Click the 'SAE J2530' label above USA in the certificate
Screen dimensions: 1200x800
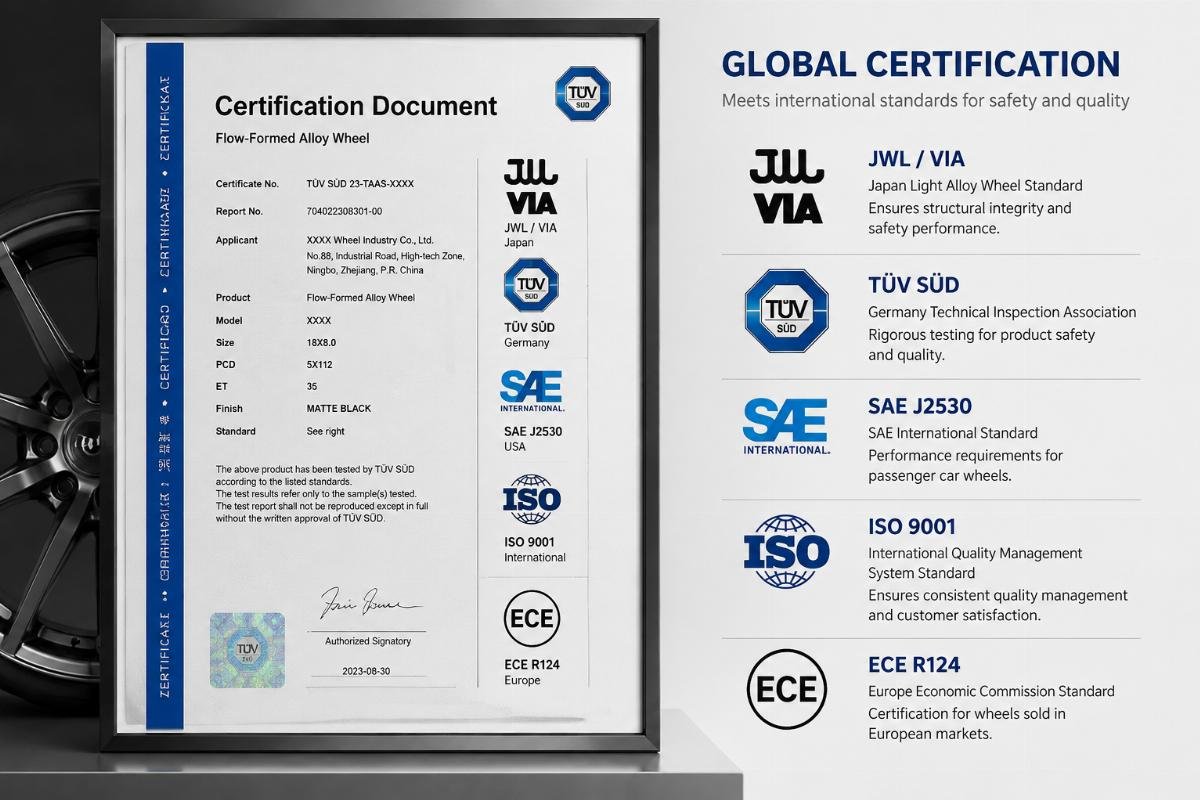(533, 431)
